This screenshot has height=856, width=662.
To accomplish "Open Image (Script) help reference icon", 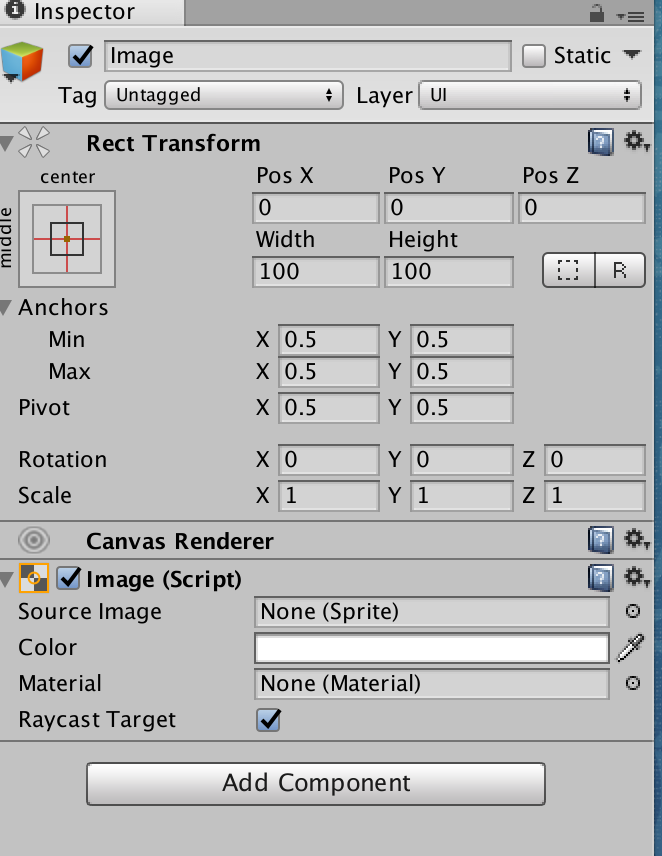I will point(600,578).
